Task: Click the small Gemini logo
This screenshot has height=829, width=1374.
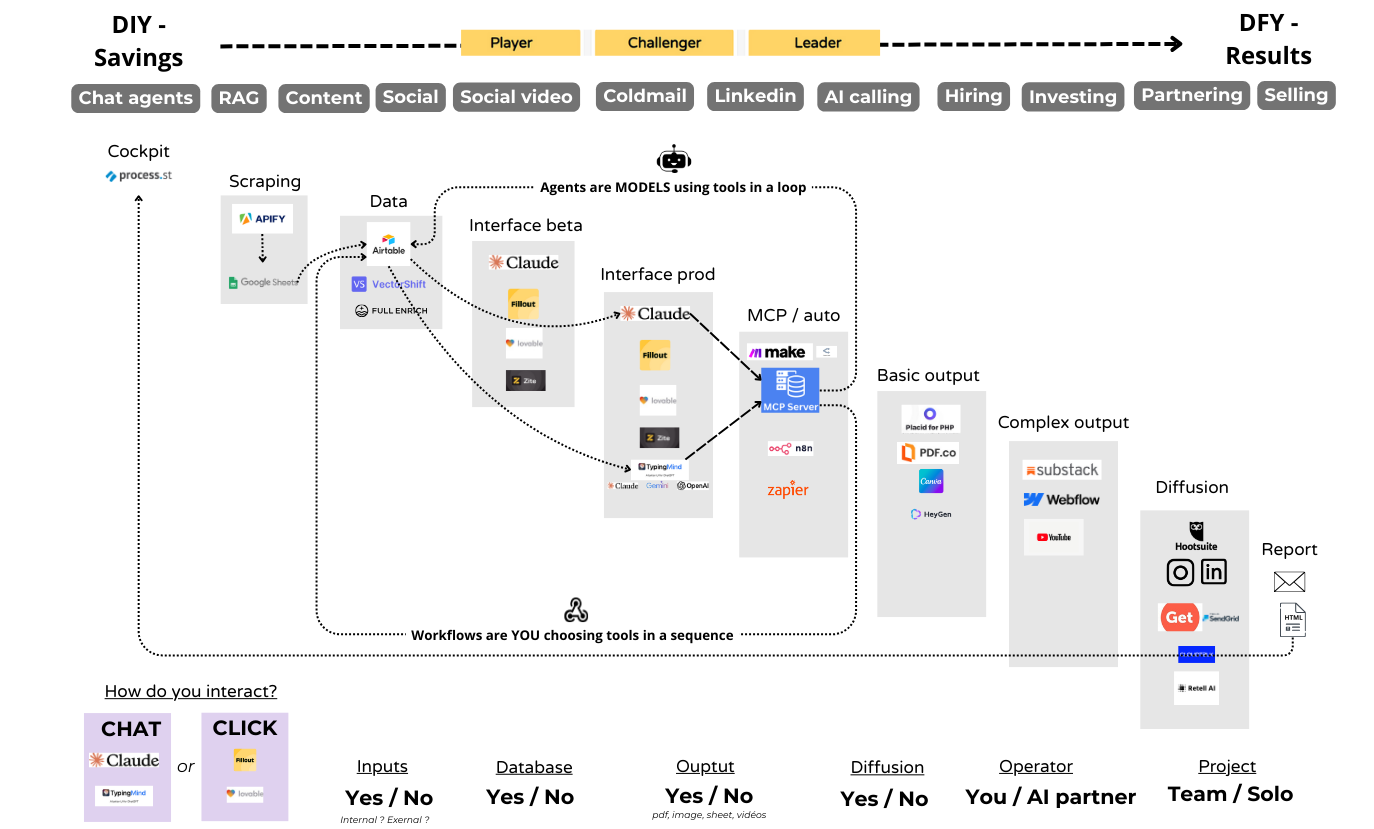Action: [657, 485]
